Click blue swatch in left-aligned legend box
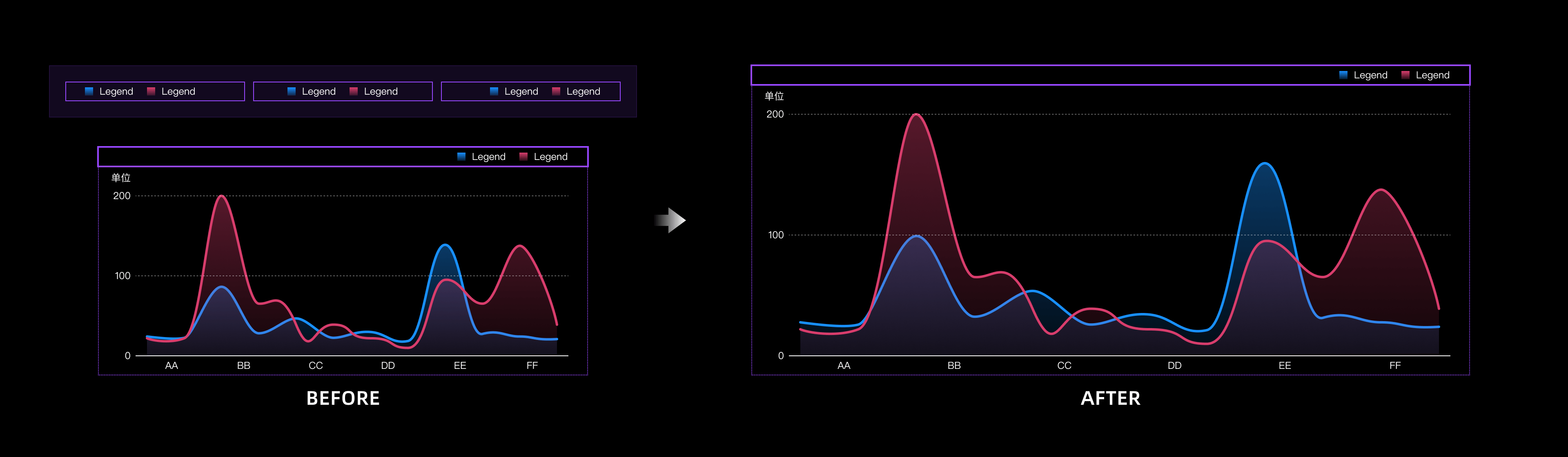 point(89,91)
